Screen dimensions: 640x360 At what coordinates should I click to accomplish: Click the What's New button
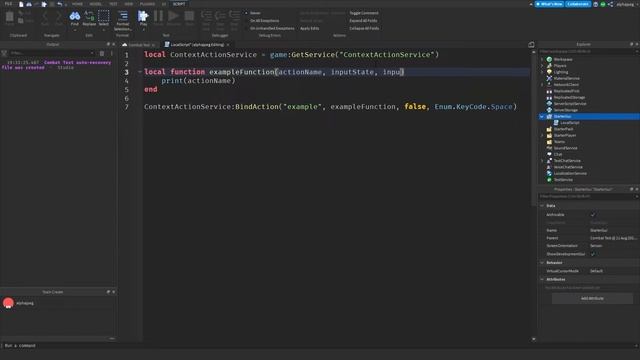(549, 4)
